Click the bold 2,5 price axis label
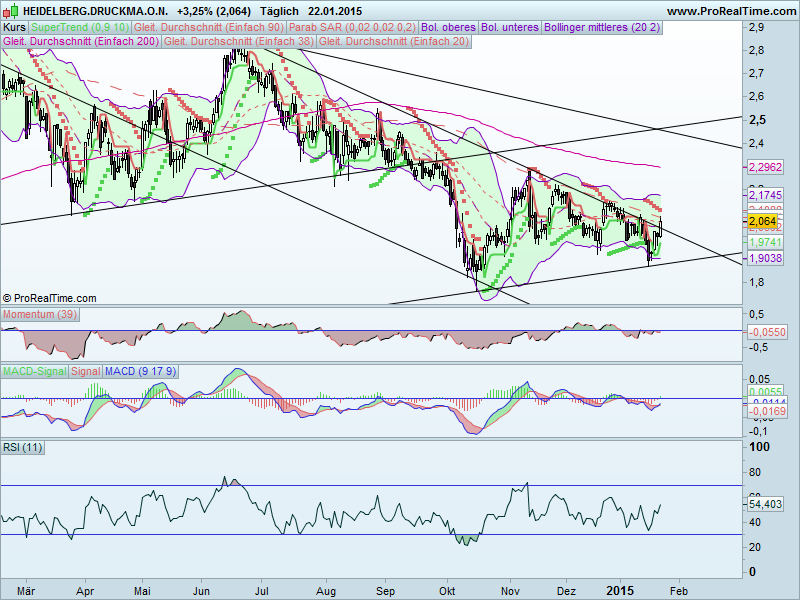The height and width of the screenshot is (600, 800). tap(757, 120)
